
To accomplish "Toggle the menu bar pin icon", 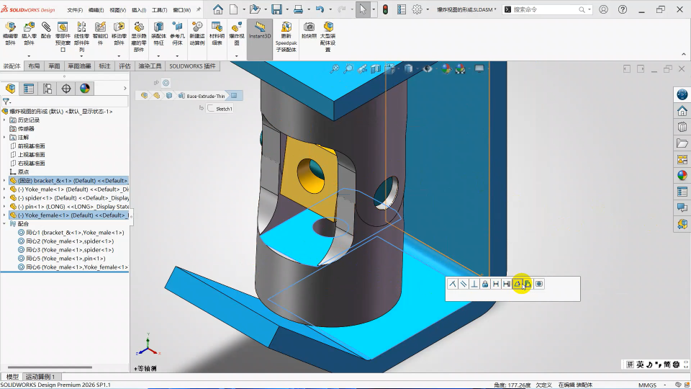I will click(198, 9).
